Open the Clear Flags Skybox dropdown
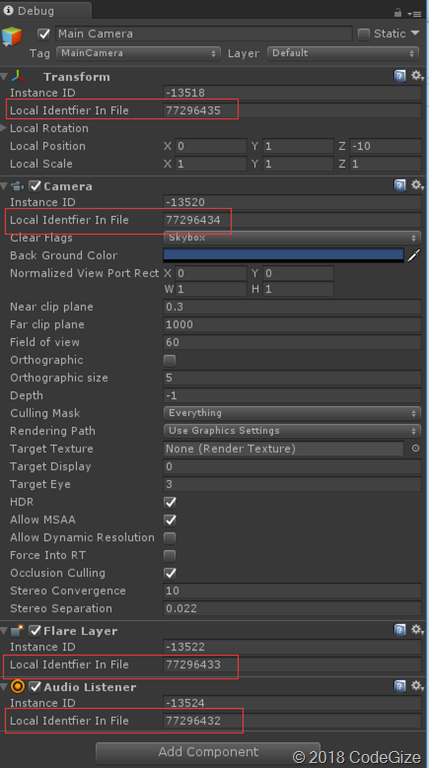 292,238
